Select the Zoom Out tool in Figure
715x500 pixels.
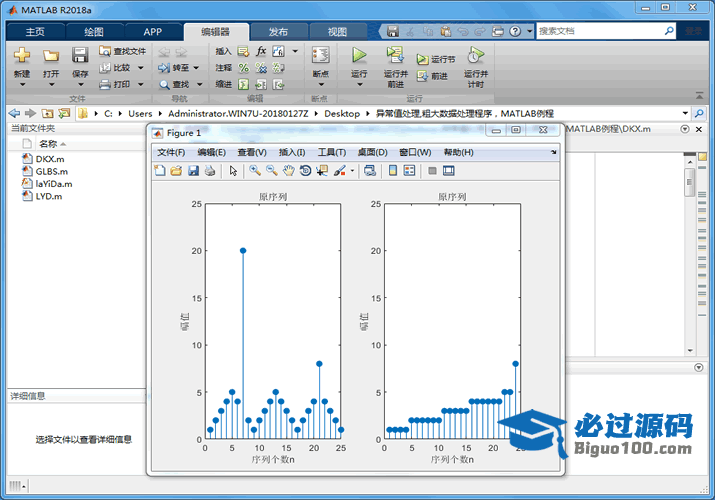[x=272, y=170]
